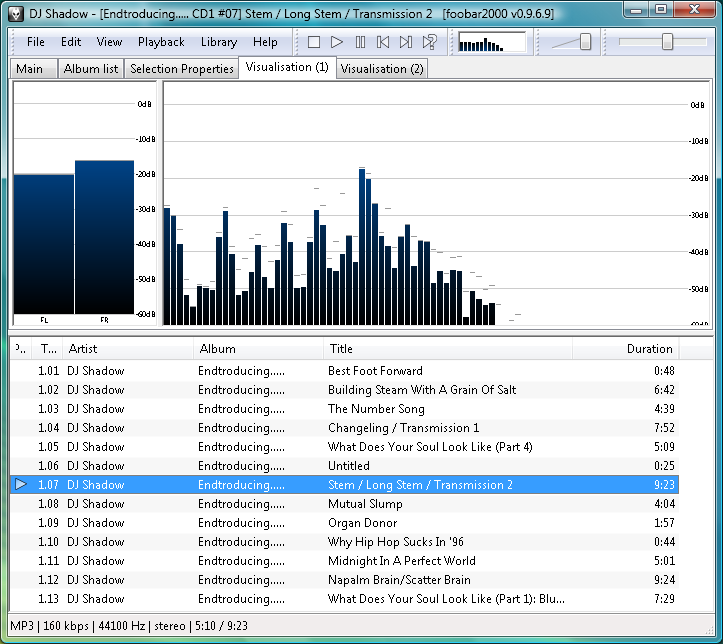Select the Visualisation (2) tab

click(382, 69)
